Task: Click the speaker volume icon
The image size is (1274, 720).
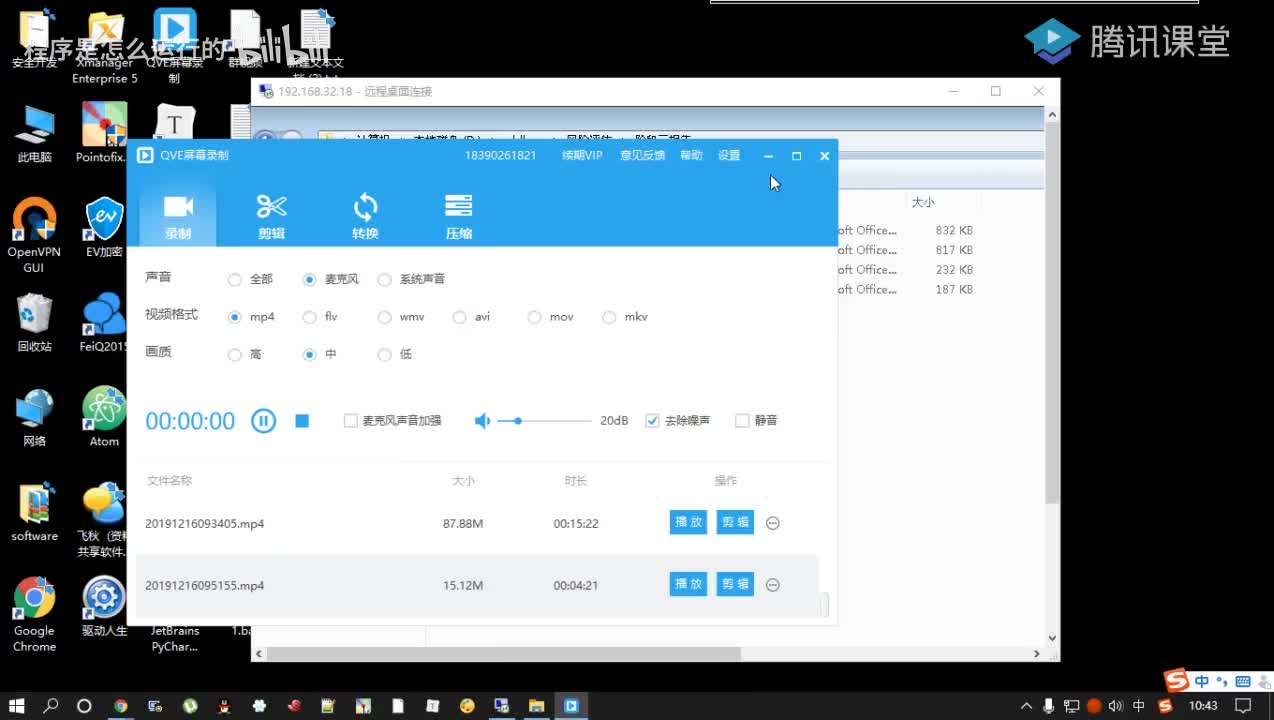Action: click(x=482, y=421)
